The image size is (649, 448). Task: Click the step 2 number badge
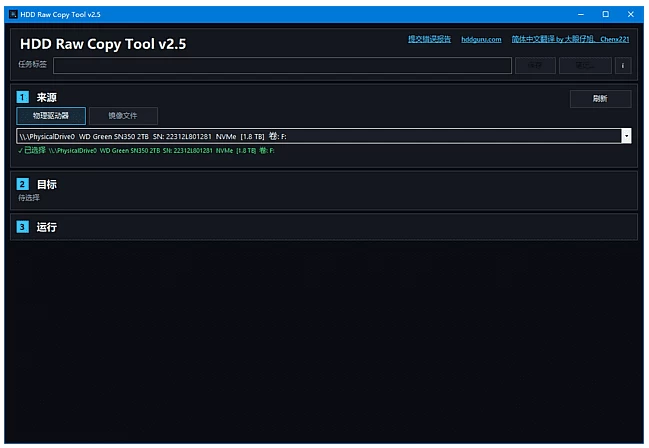(23, 184)
